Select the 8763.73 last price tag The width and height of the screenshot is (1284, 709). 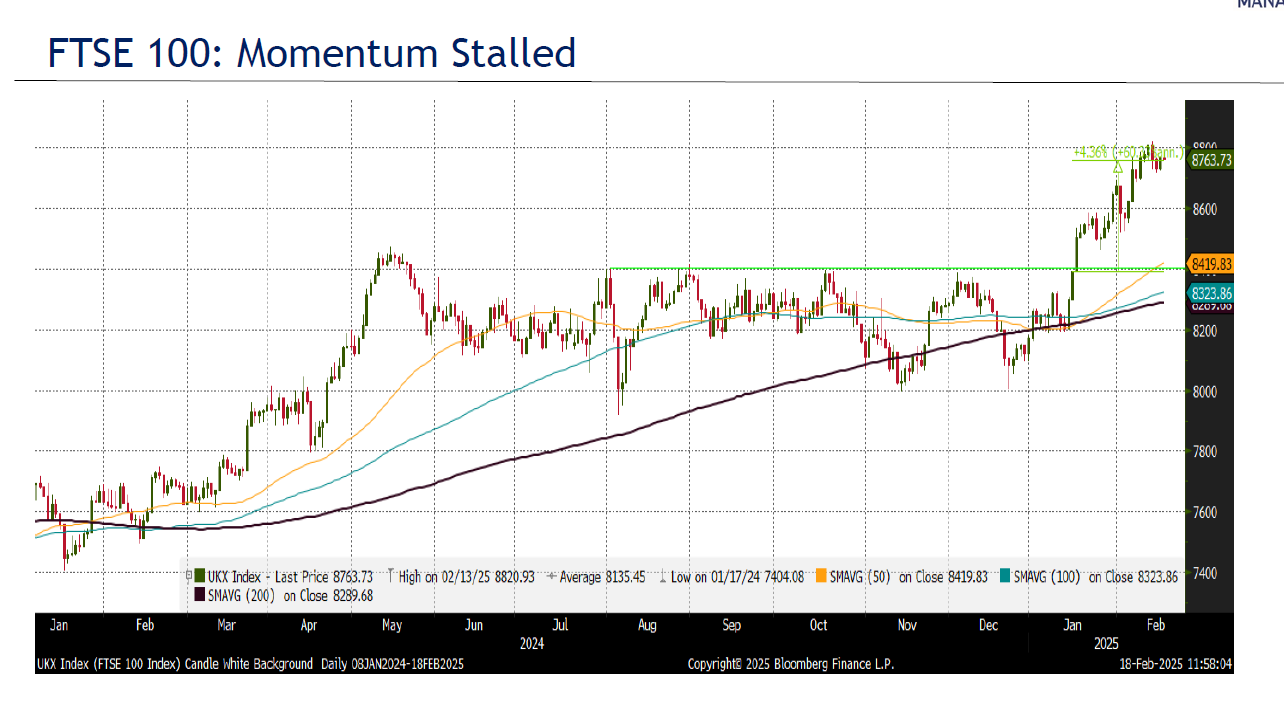[x=1210, y=161]
